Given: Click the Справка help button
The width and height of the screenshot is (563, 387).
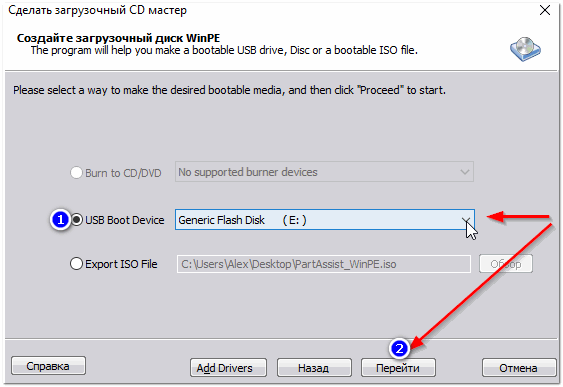Looking at the screenshot, I should click(48, 366).
